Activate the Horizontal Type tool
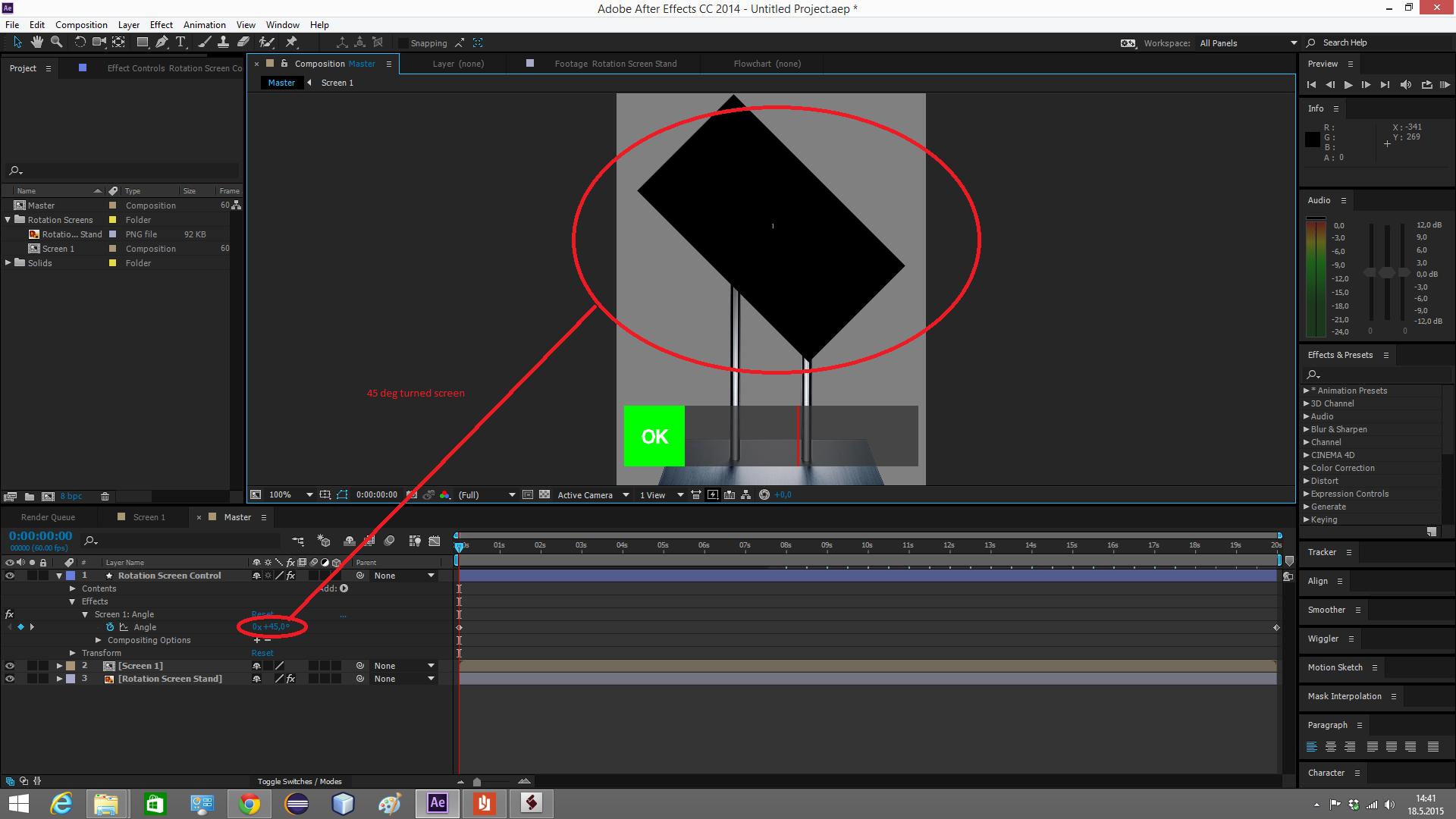This screenshot has width=1456, height=819. (x=180, y=42)
